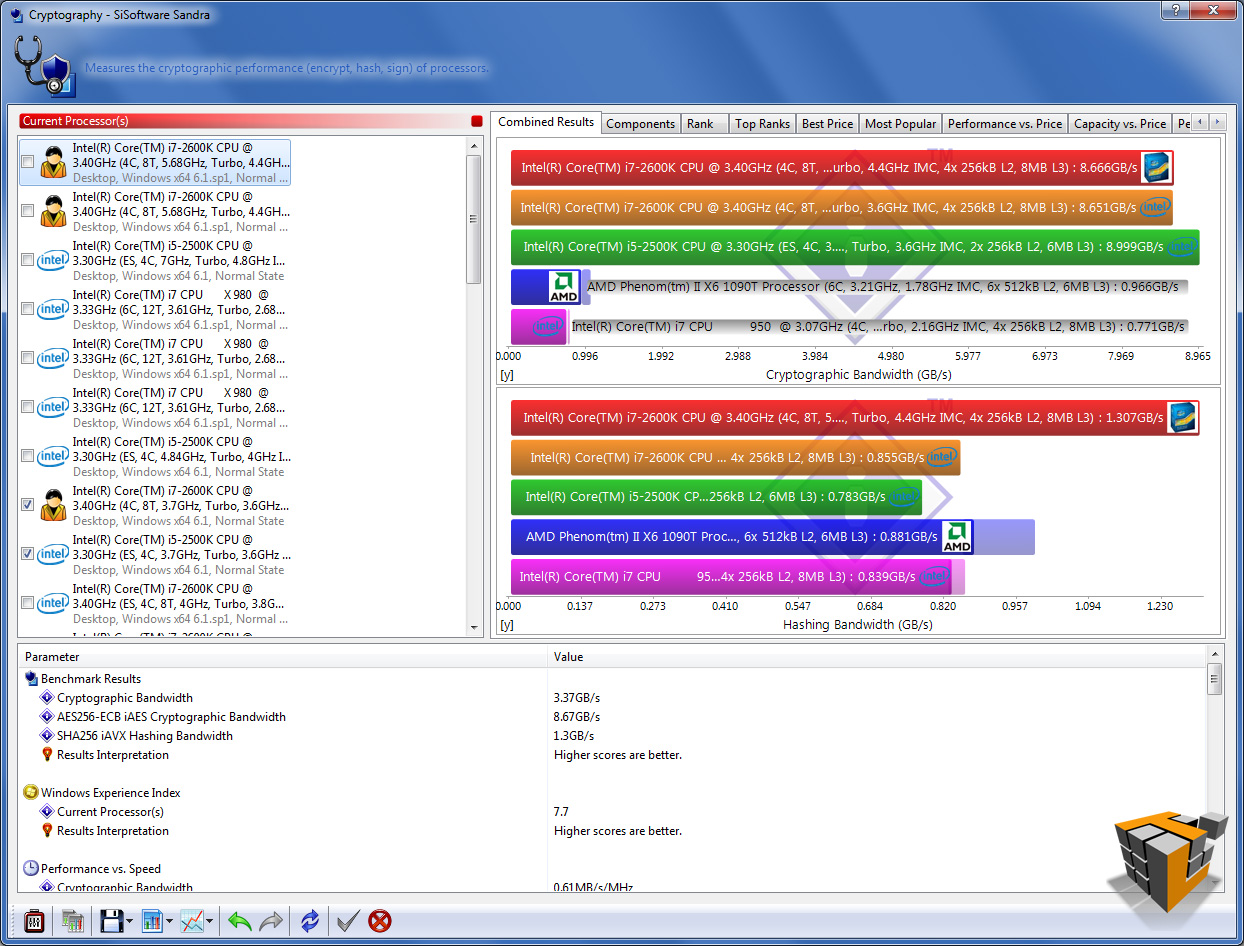The width and height of the screenshot is (1244, 946).
Task: Click the Sandra icon in the title bar
Action: (x=16, y=15)
